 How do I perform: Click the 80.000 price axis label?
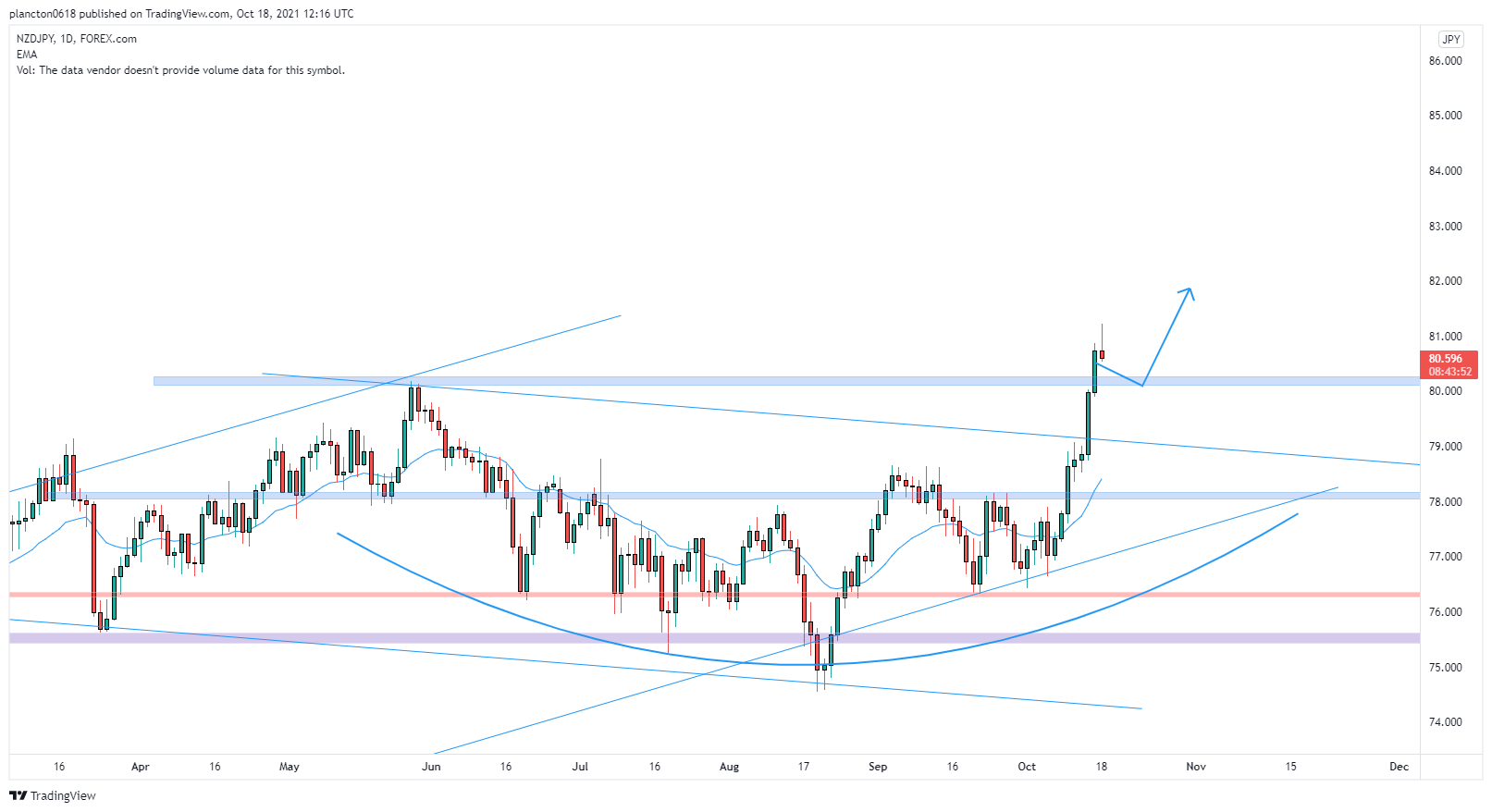coord(1446,391)
